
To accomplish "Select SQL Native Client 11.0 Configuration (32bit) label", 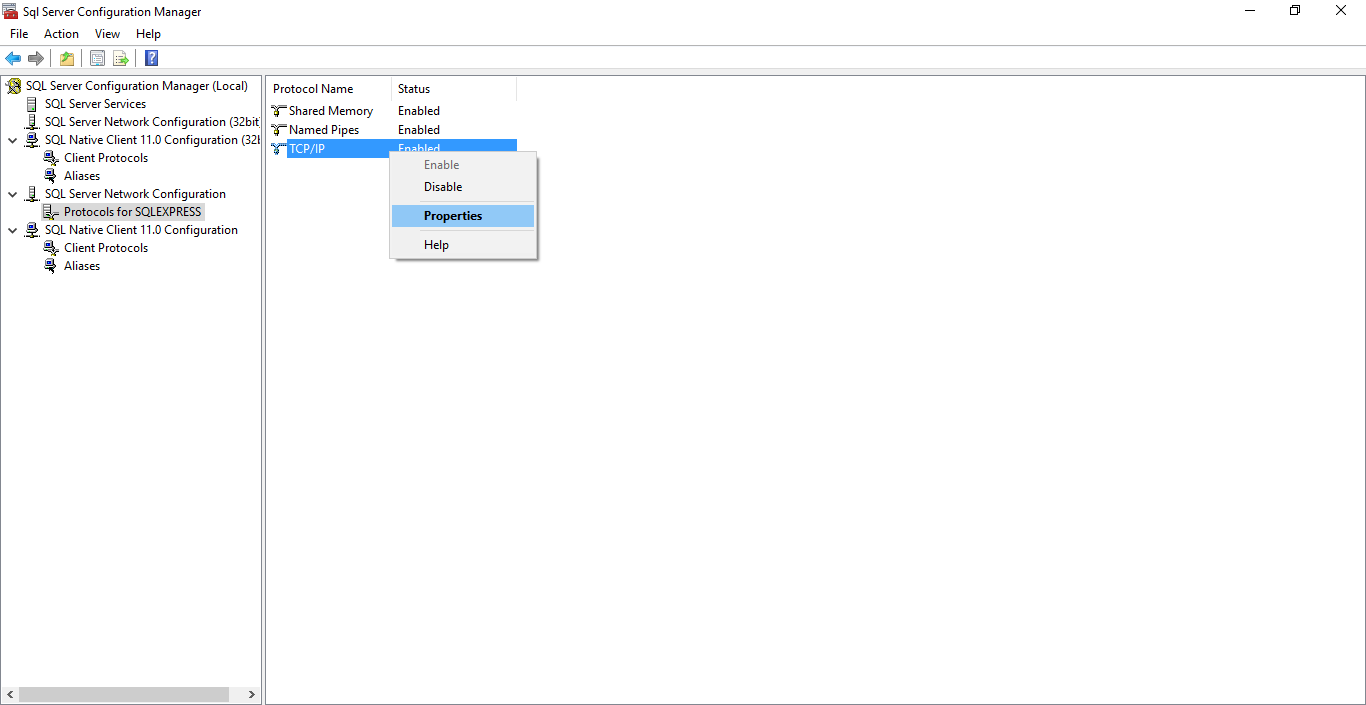I will (152, 140).
